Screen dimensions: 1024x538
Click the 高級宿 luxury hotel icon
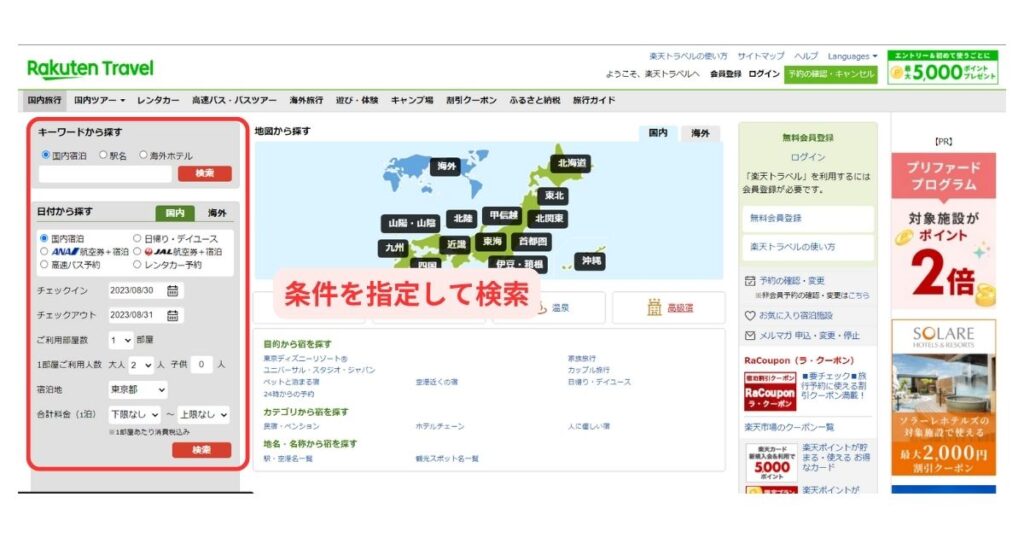(x=654, y=307)
